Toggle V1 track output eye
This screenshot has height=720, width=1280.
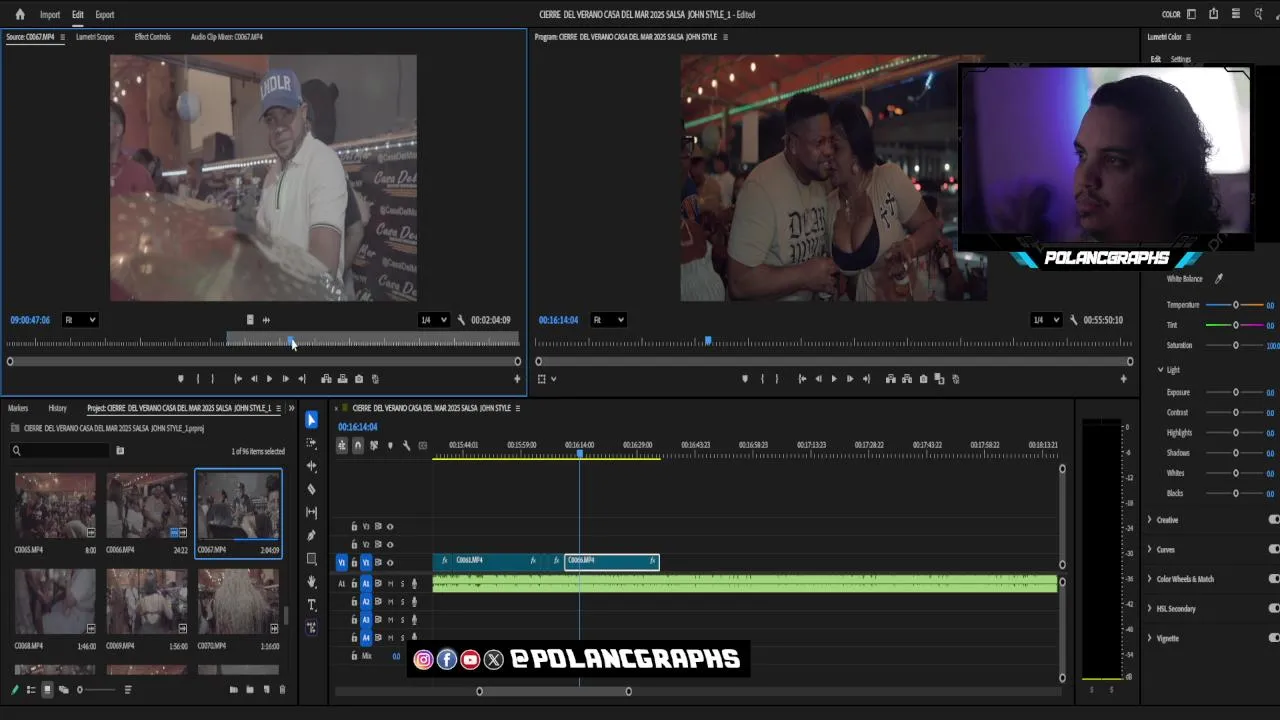pos(390,562)
